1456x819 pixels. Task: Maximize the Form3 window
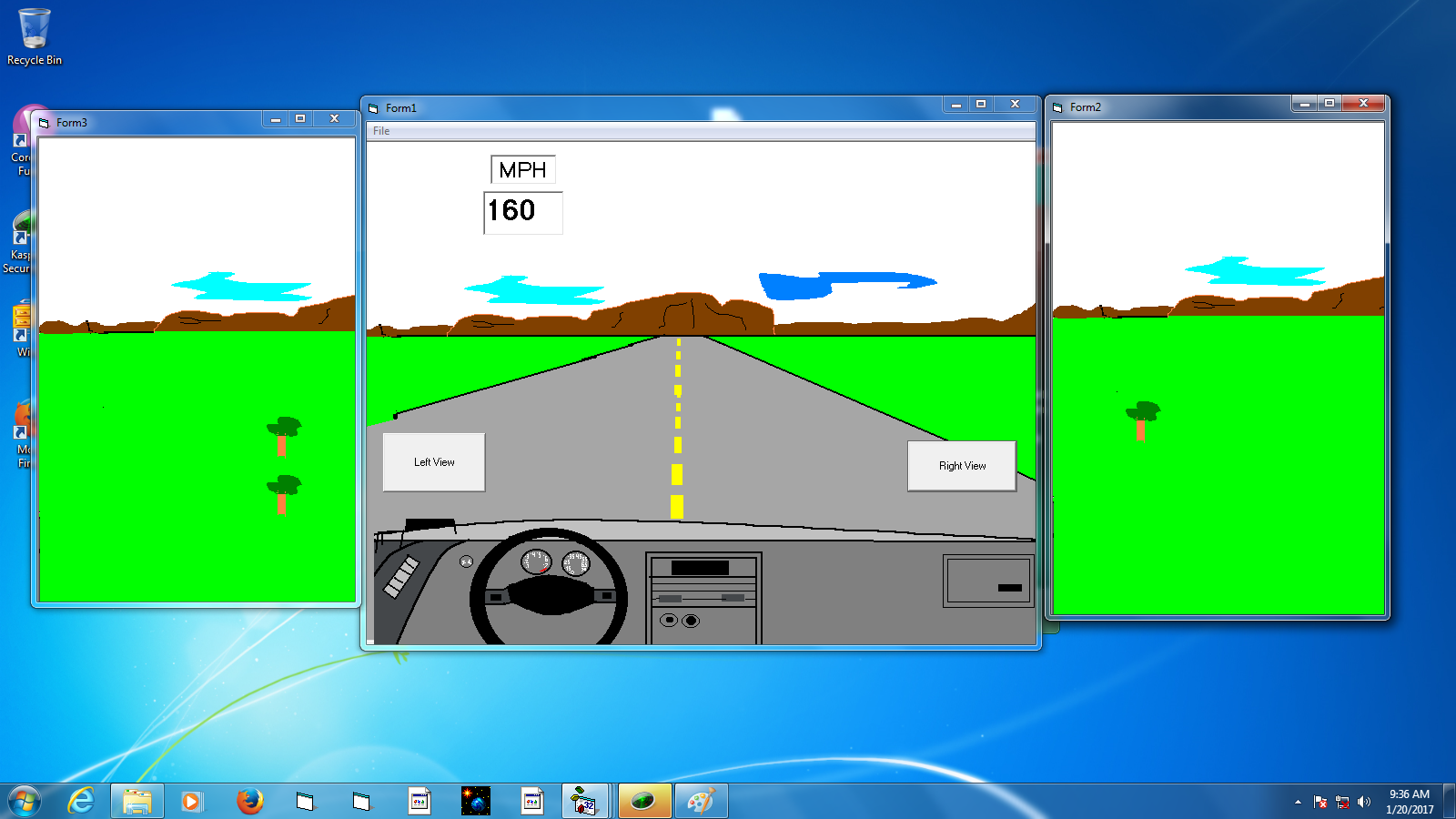[x=300, y=119]
